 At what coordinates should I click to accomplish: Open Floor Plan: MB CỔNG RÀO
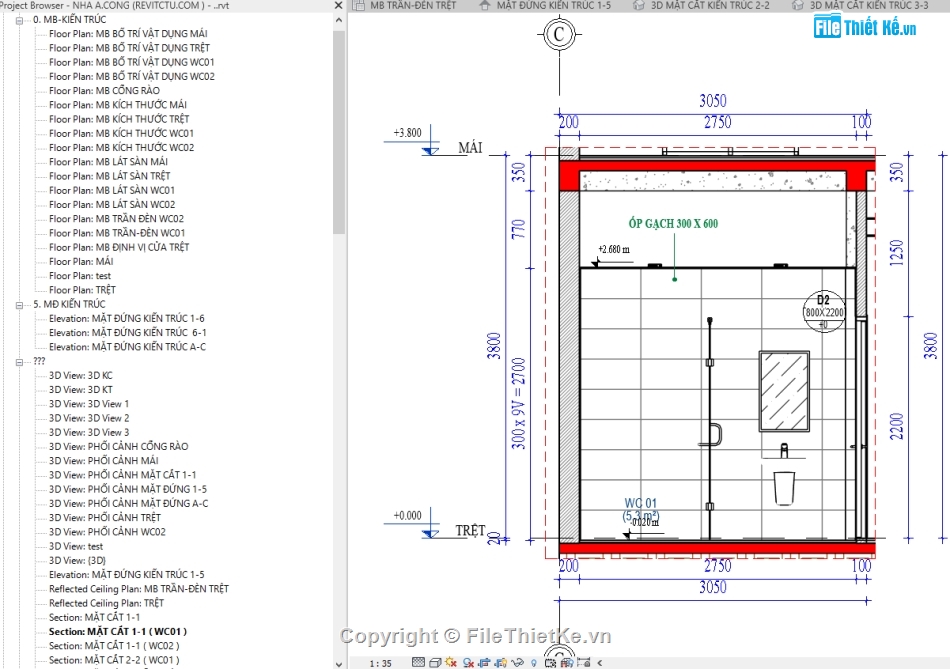pos(104,91)
